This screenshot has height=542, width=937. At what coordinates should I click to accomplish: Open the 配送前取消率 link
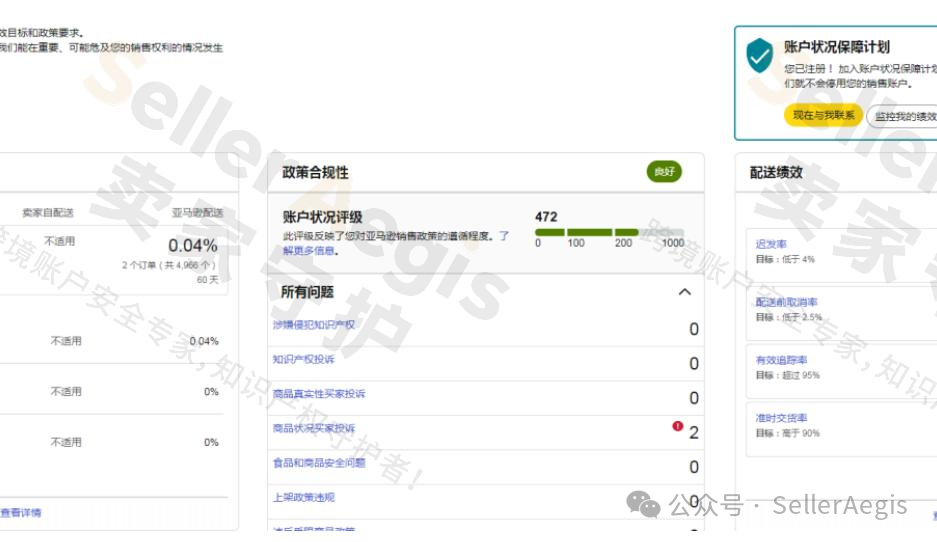click(x=786, y=302)
